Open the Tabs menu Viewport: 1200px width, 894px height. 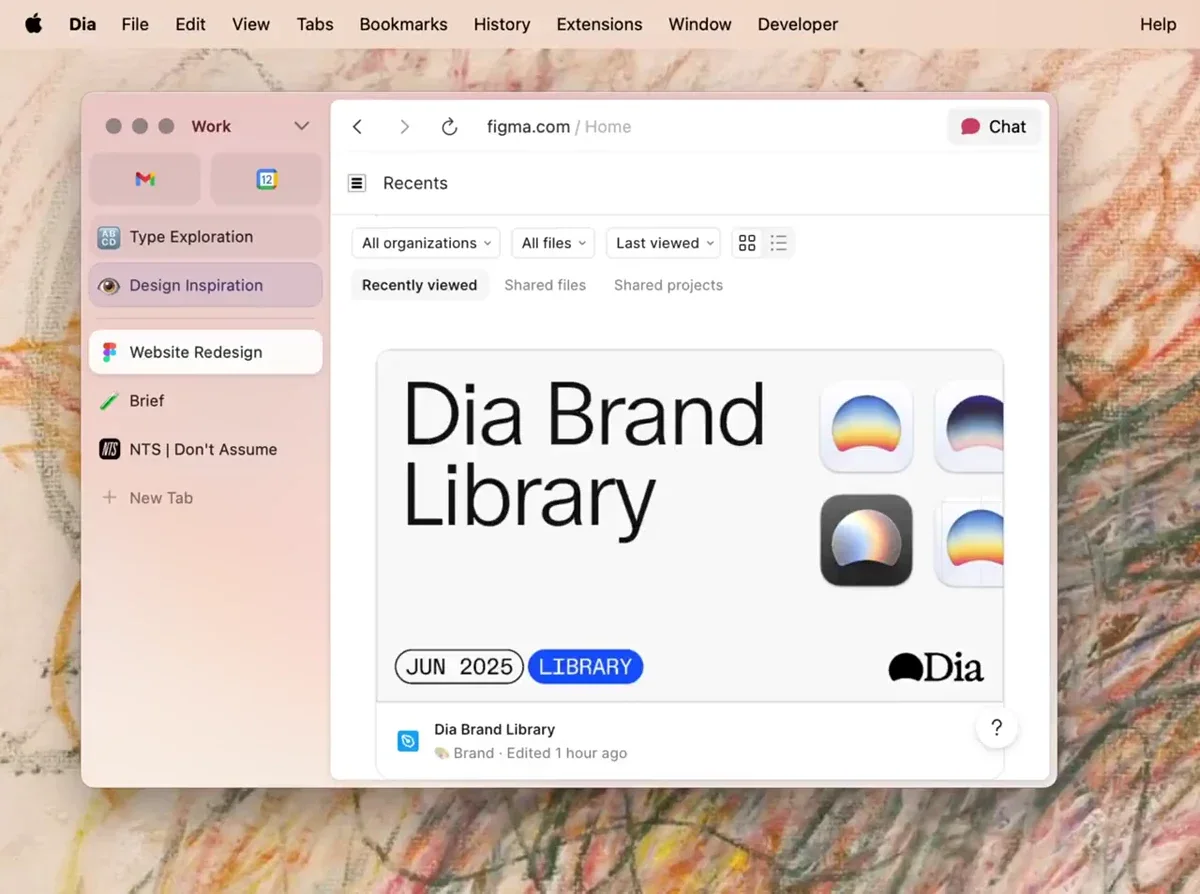pos(315,24)
